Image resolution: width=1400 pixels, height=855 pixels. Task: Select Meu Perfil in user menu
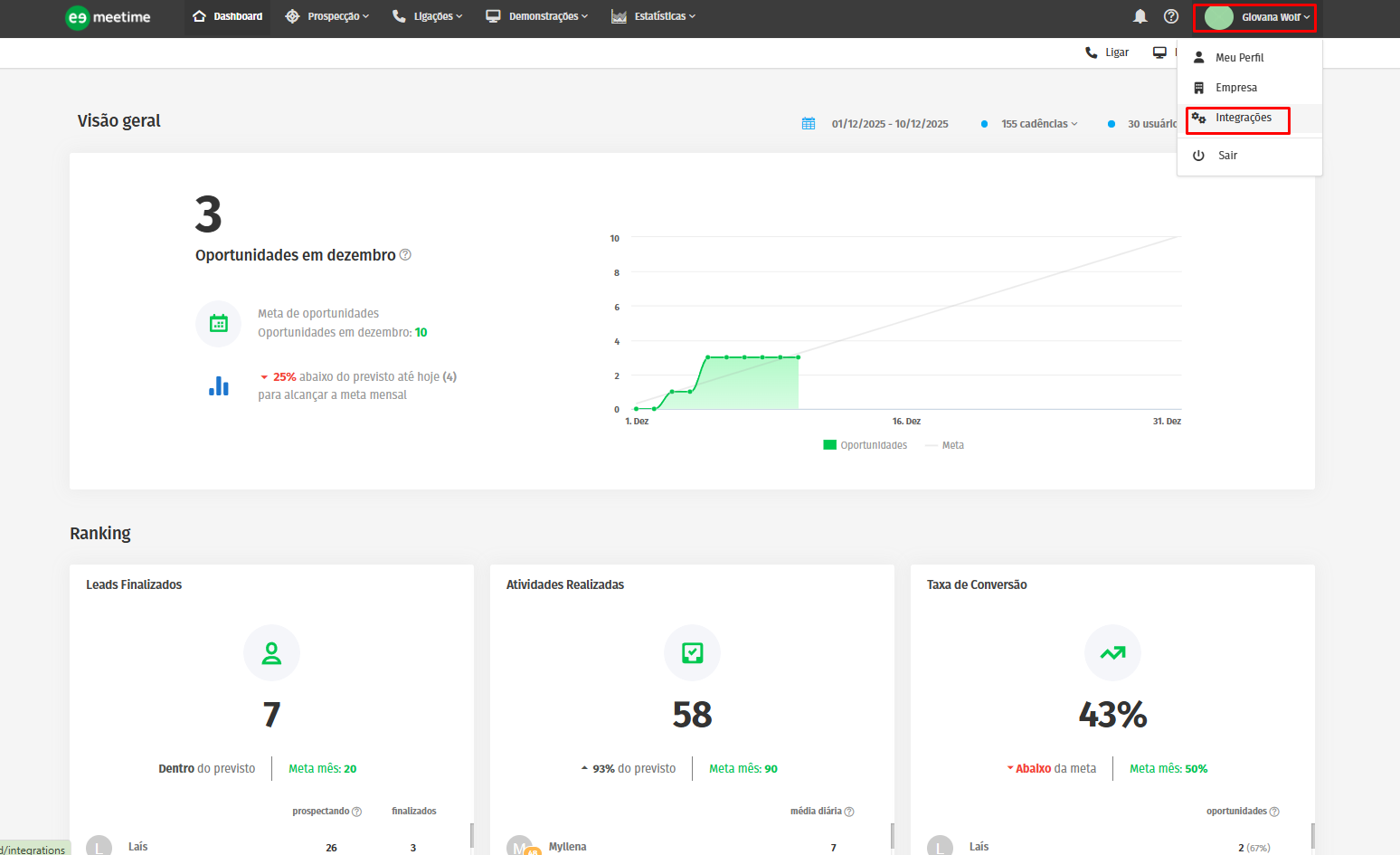pyautogui.click(x=1239, y=58)
